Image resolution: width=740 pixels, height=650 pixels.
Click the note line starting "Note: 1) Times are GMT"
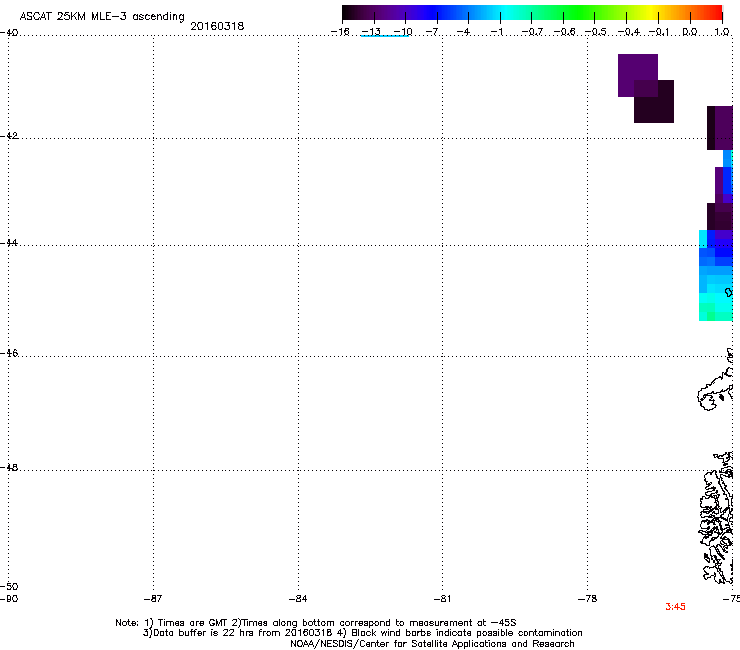click(316, 623)
